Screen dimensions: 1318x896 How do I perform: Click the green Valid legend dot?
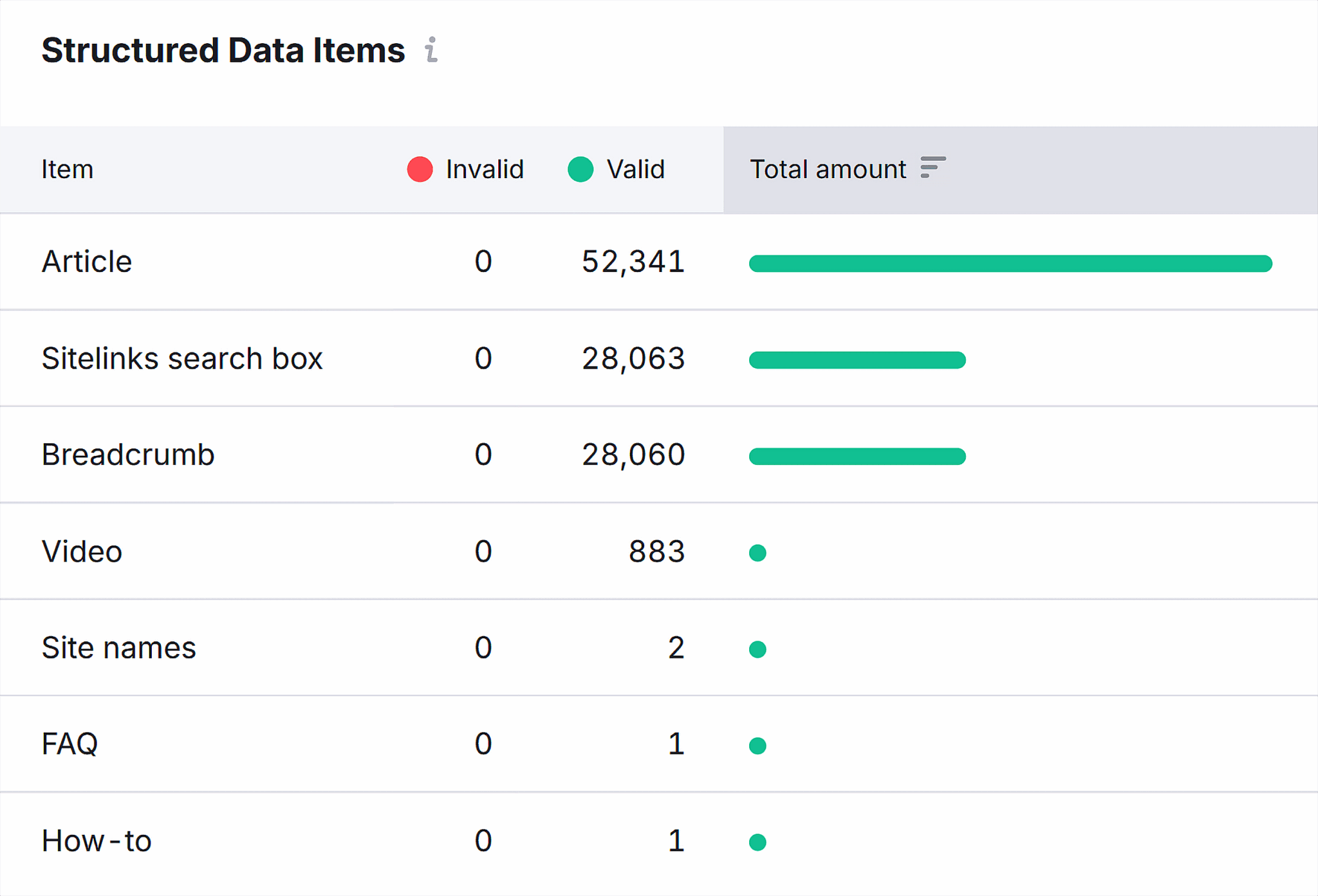[580, 169]
